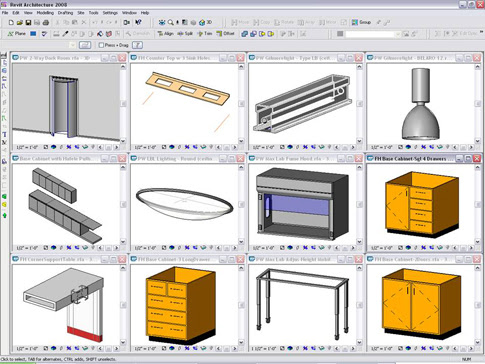Activate the FH Counter Top view

[184, 103]
